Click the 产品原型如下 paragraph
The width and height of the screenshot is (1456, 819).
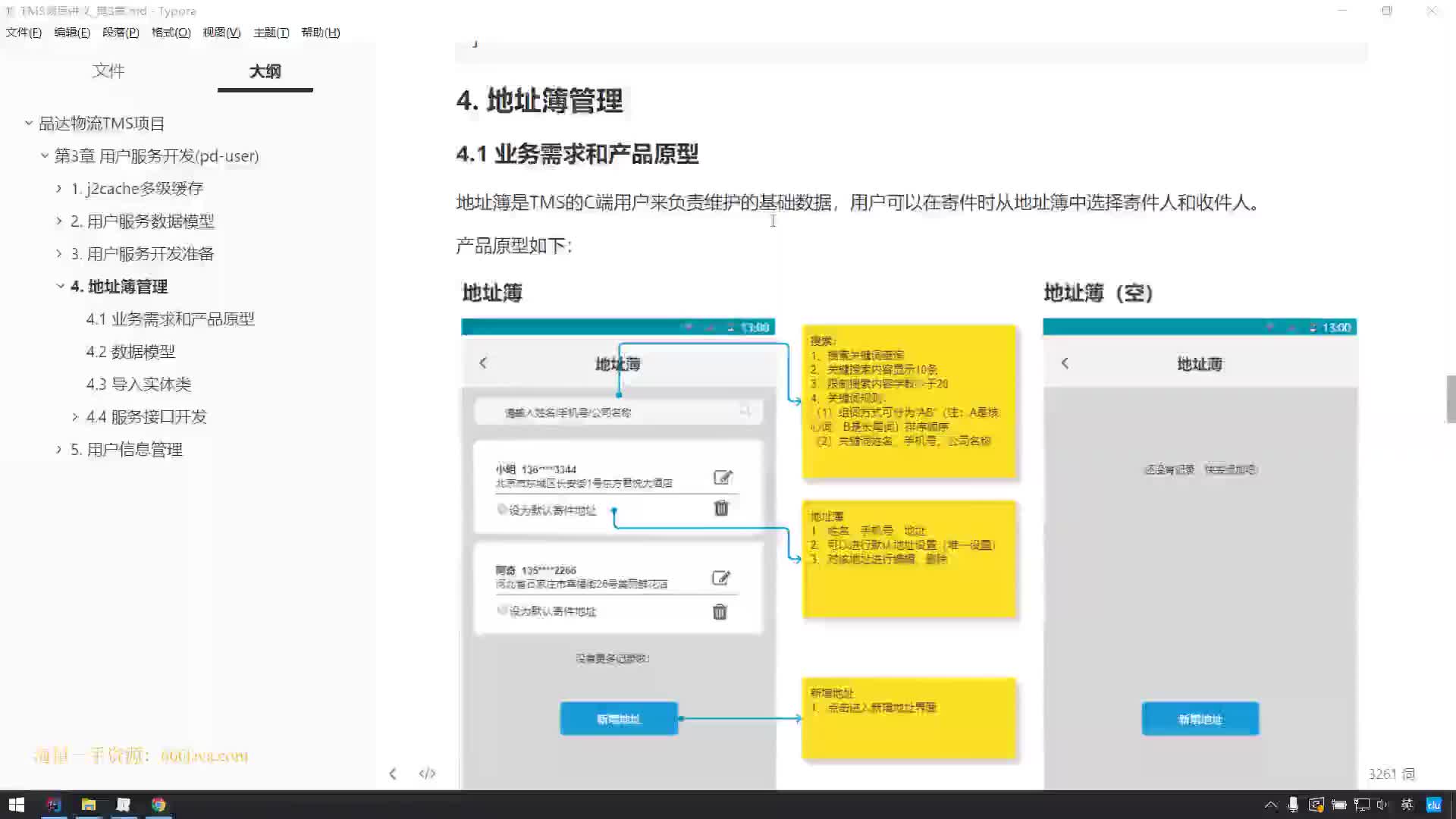pos(514,245)
